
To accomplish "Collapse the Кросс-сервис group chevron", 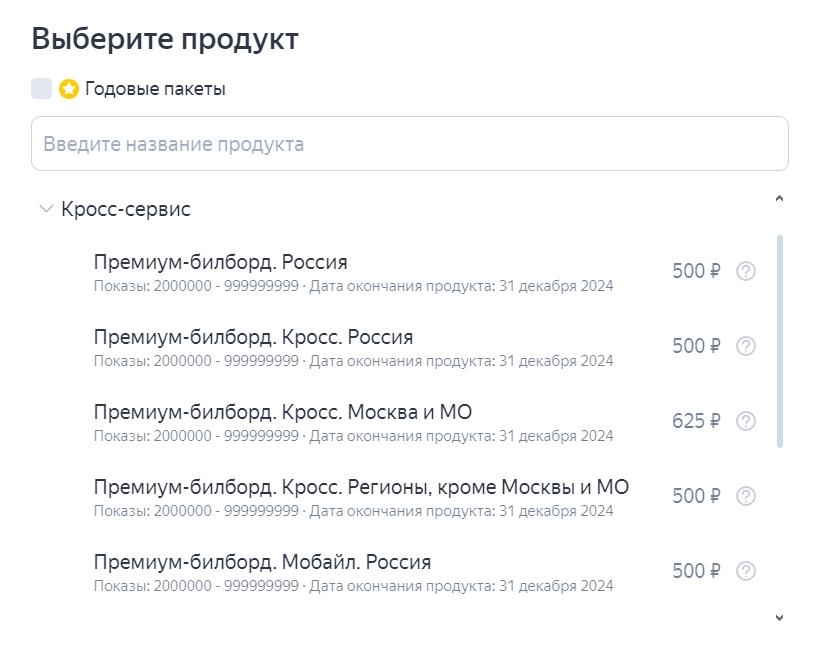I will (x=45, y=209).
